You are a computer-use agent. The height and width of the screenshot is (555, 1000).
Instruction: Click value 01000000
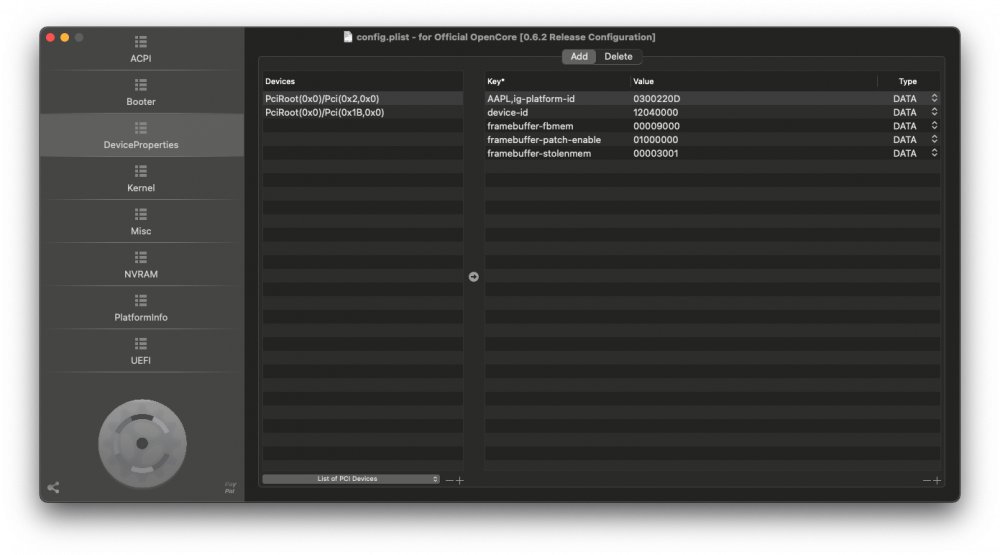tap(656, 140)
